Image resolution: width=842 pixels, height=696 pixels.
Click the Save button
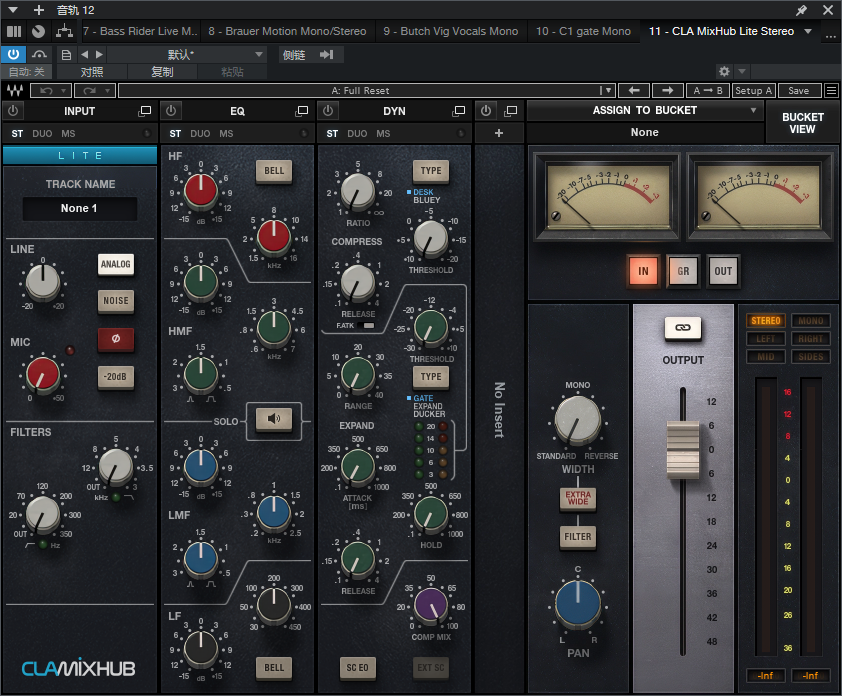tap(799, 91)
